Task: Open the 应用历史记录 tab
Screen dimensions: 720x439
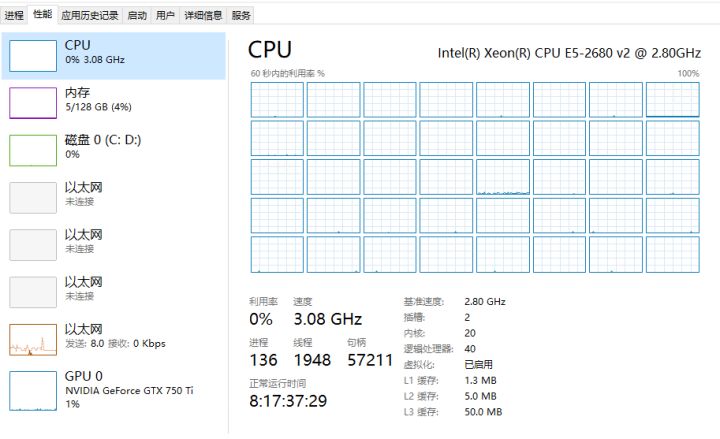Action: point(90,15)
